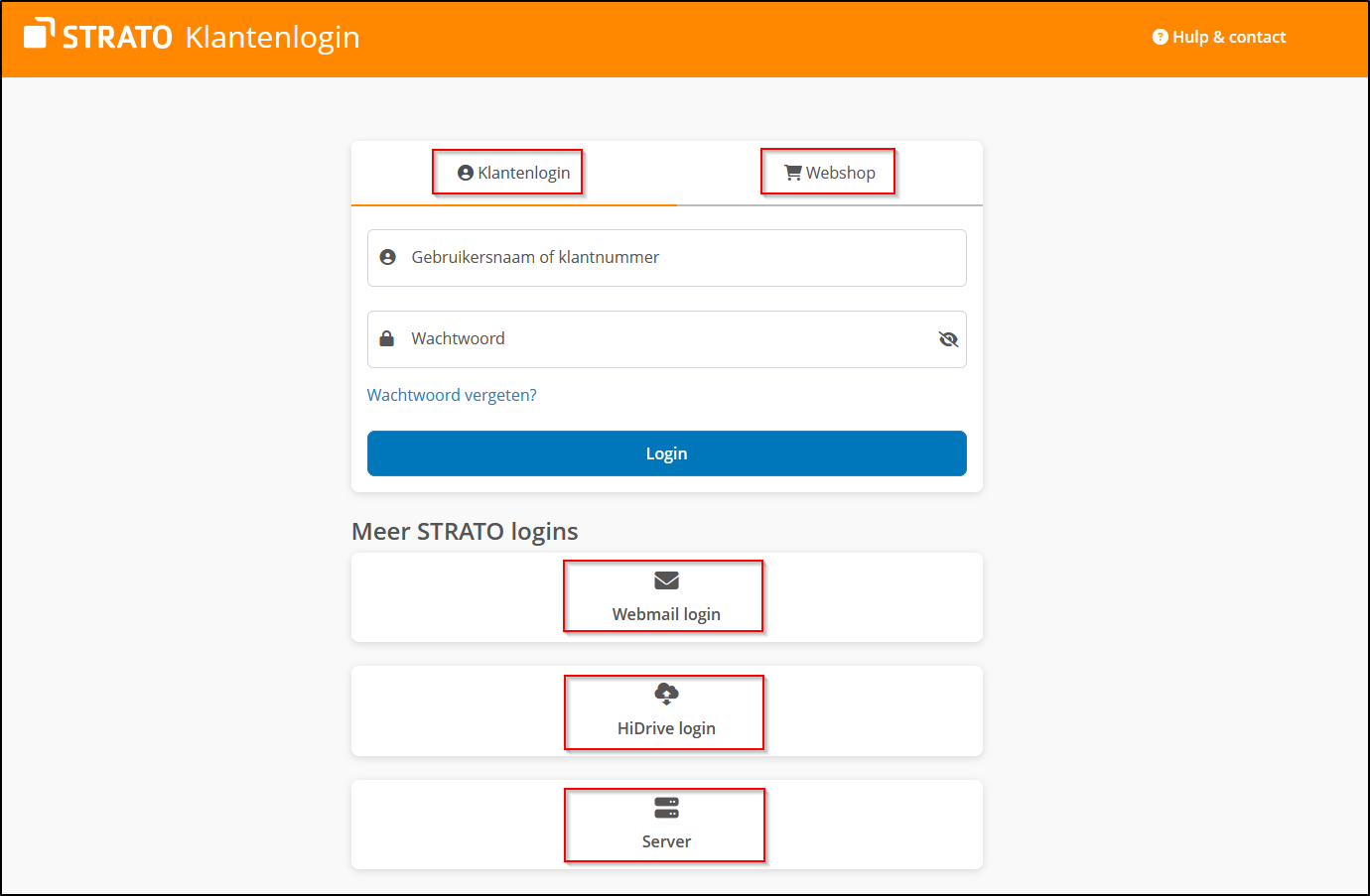Image resolution: width=1370 pixels, height=896 pixels.
Task: Toggle password visibility with eye icon
Action: click(948, 339)
